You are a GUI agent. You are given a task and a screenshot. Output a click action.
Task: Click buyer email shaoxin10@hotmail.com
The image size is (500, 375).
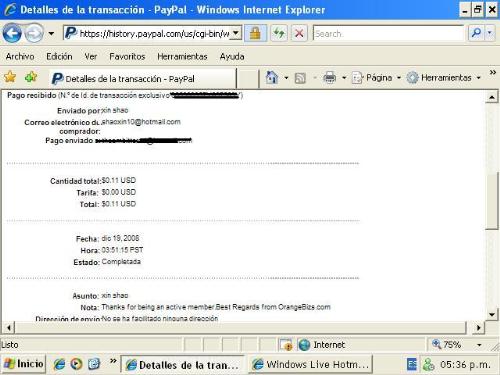click(141, 122)
